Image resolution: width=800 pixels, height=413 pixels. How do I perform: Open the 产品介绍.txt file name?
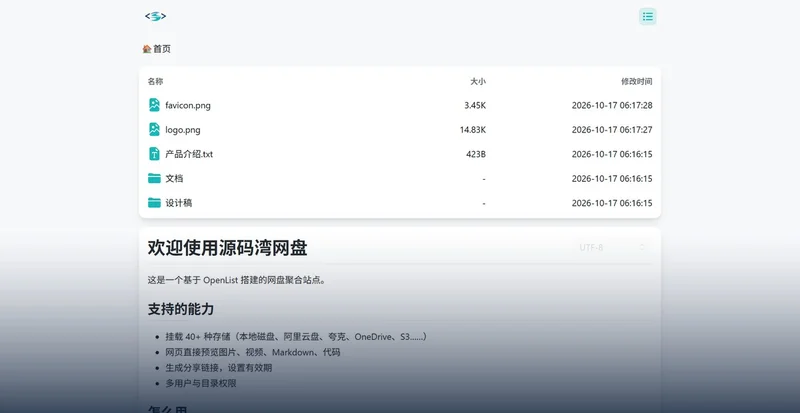tap(189, 154)
